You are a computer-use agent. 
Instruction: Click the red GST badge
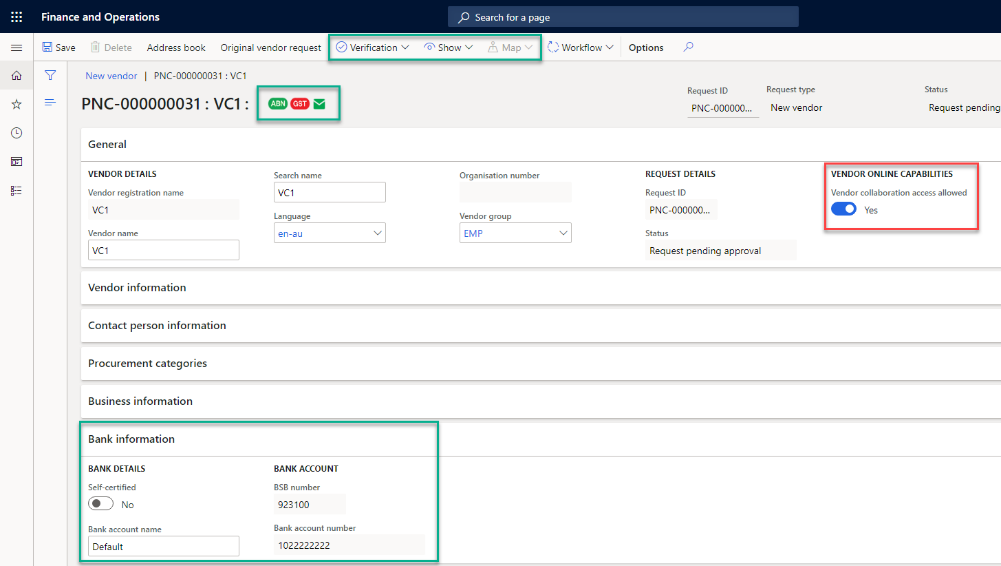pyautogui.click(x=299, y=103)
